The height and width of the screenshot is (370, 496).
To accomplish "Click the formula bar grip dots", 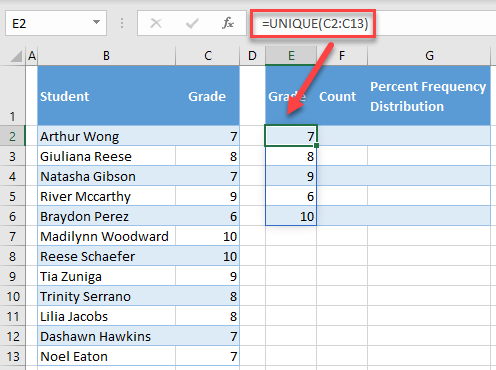I will (122, 23).
